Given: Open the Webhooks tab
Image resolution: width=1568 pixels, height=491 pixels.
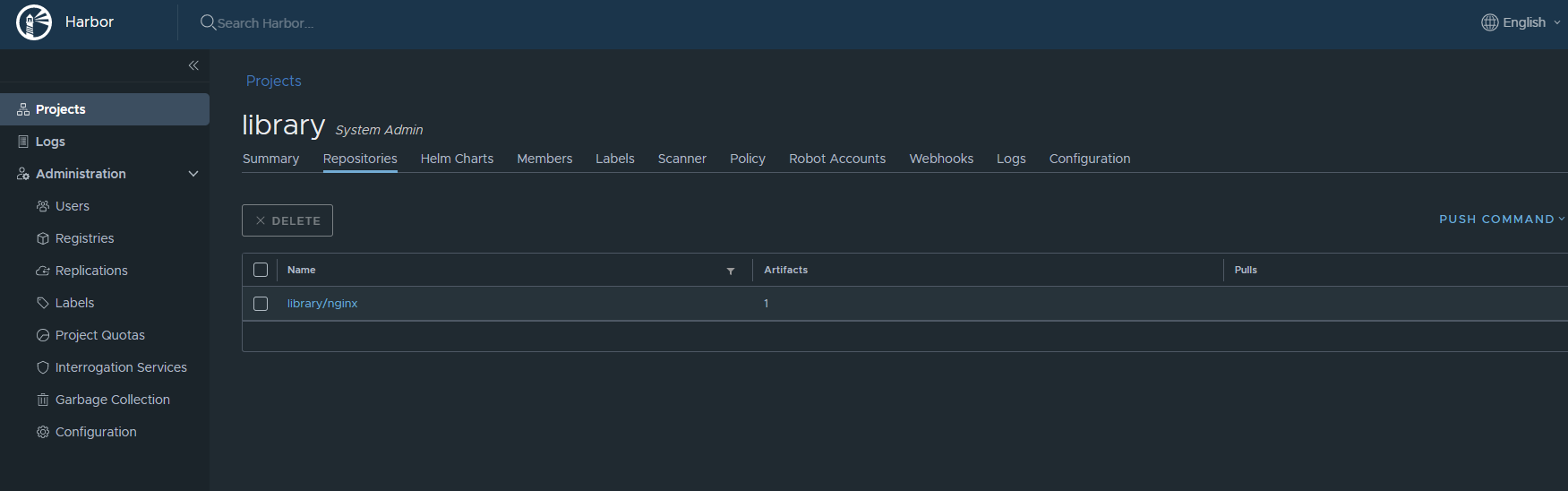Looking at the screenshot, I should [941, 159].
